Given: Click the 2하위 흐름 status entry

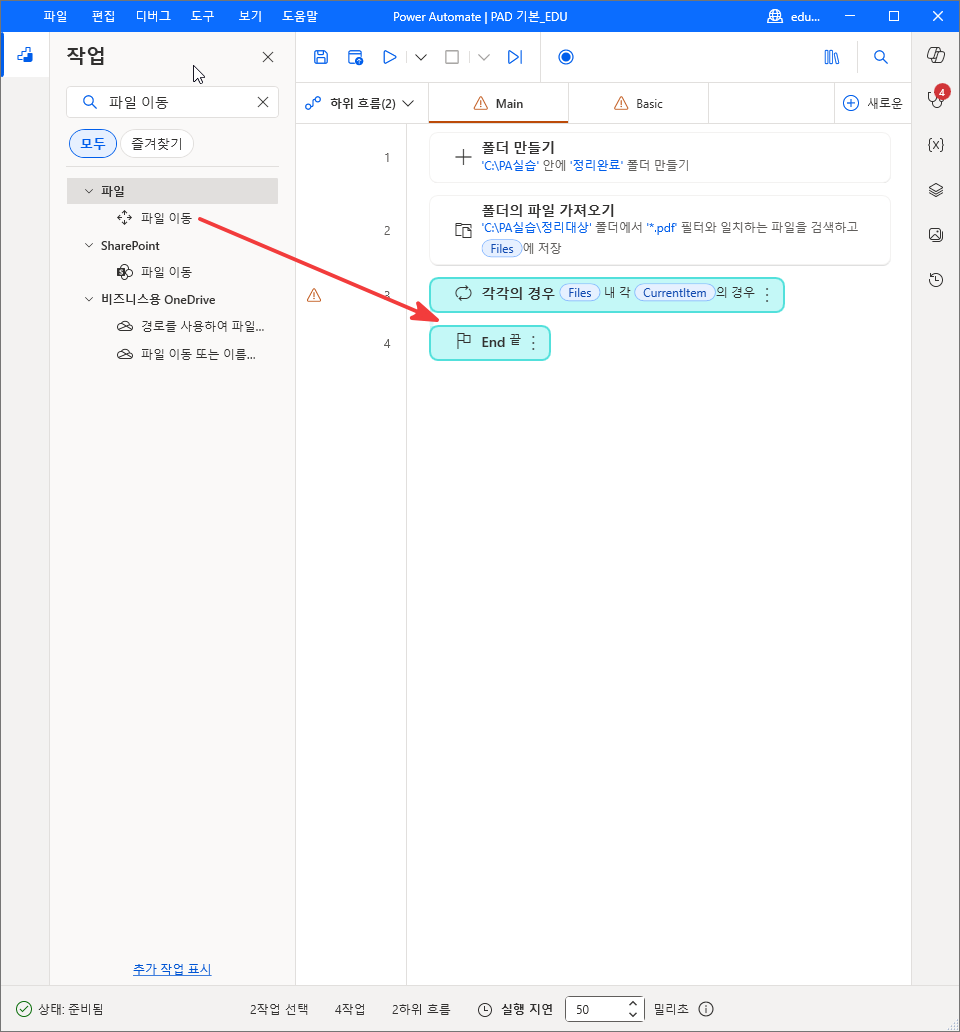Looking at the screenshot, I should pyautogui.click(x=421, y=1009).
